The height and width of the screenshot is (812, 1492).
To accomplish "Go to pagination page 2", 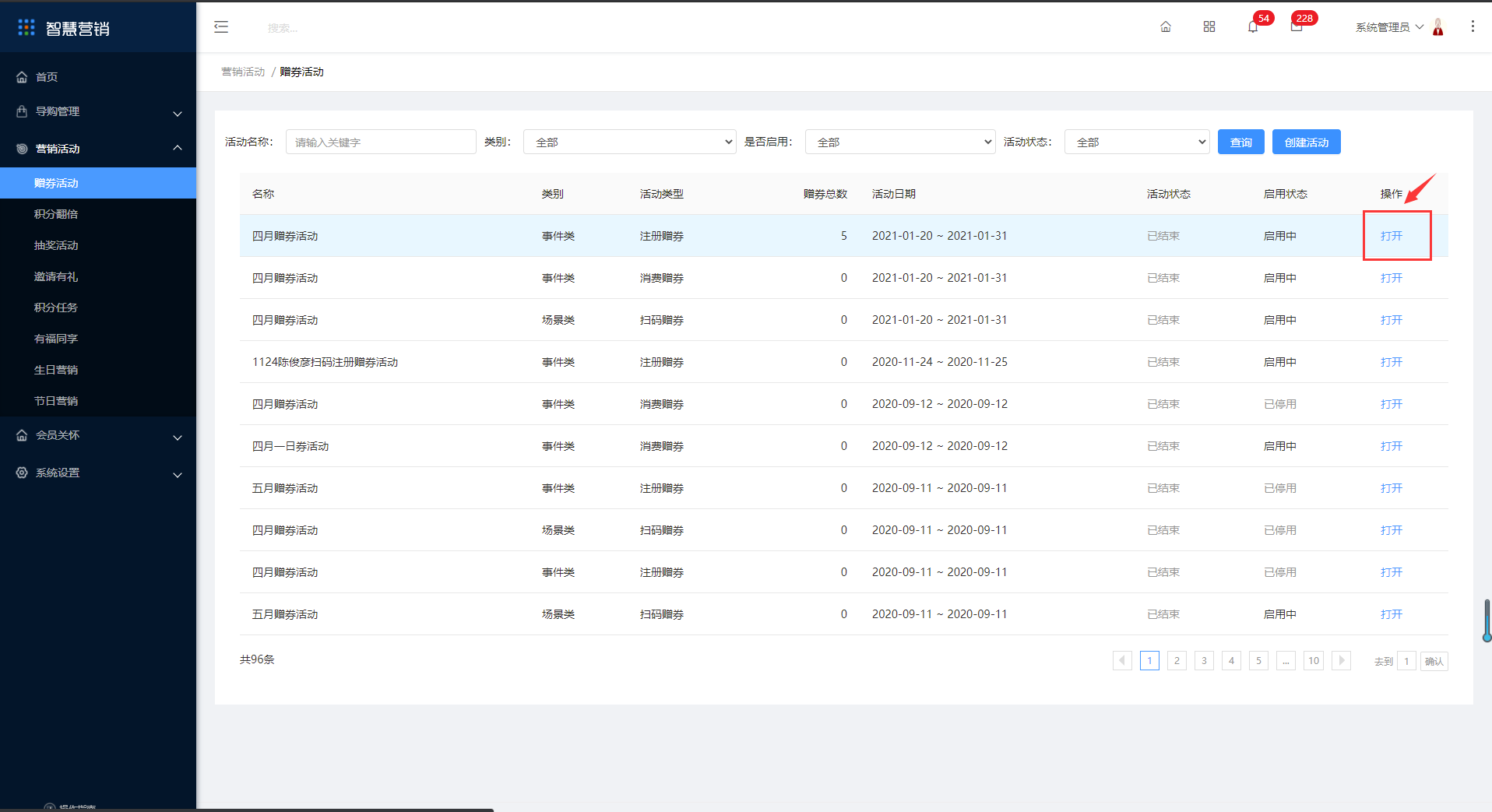I will (1177, 661).
